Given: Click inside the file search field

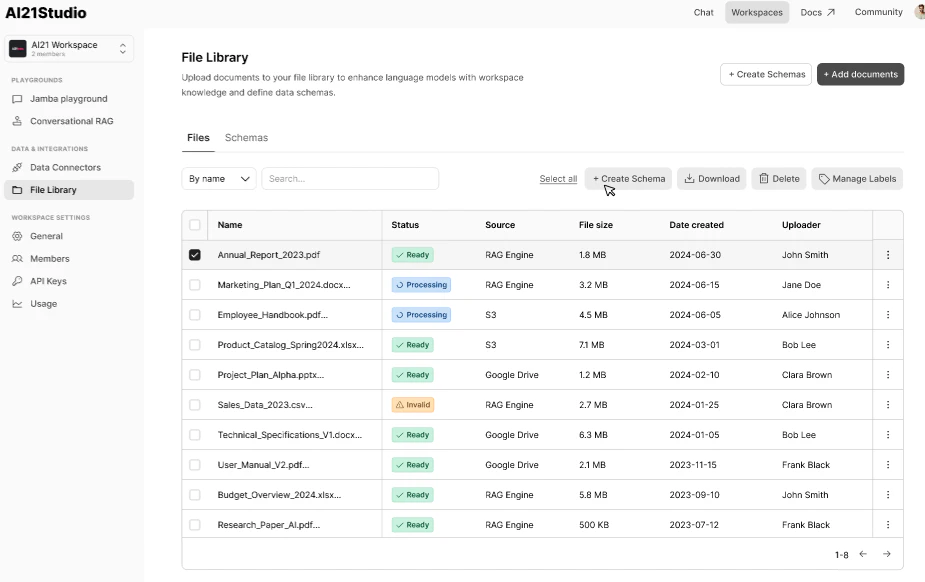Looking at the screenshot, I should (x=349, y=178).
